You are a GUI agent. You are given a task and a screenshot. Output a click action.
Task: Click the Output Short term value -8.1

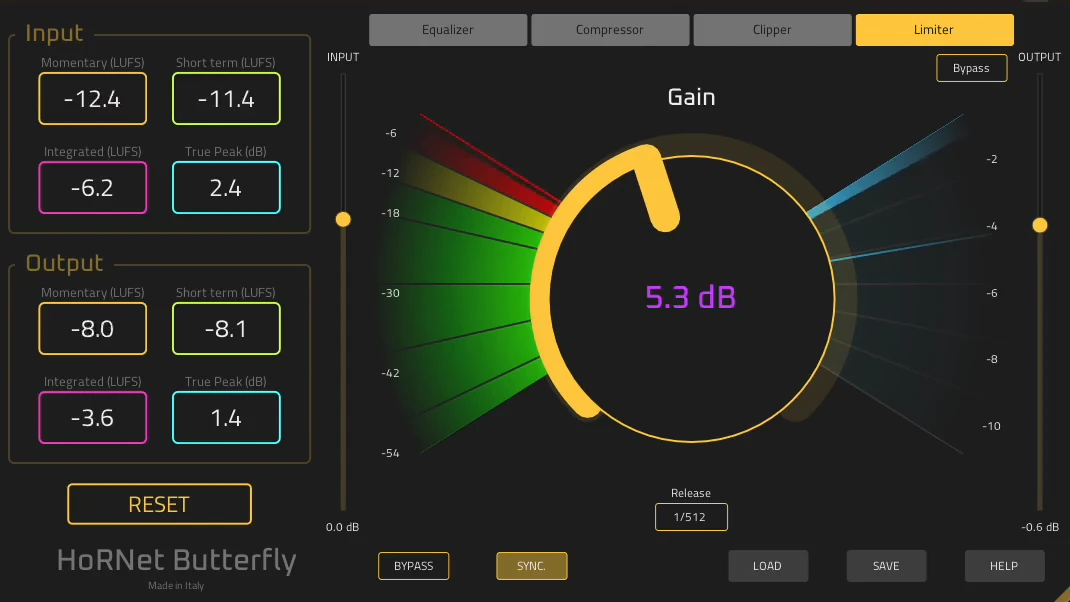[x=226, y=329]
